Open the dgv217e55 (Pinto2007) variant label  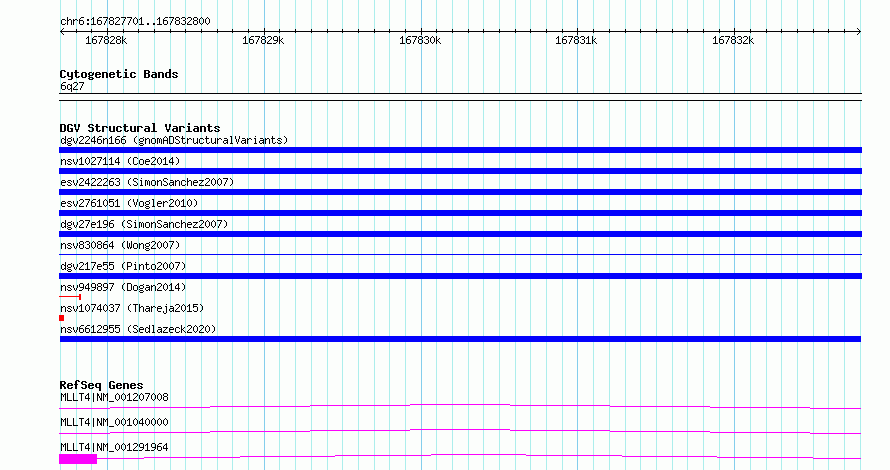coord(123,266)
